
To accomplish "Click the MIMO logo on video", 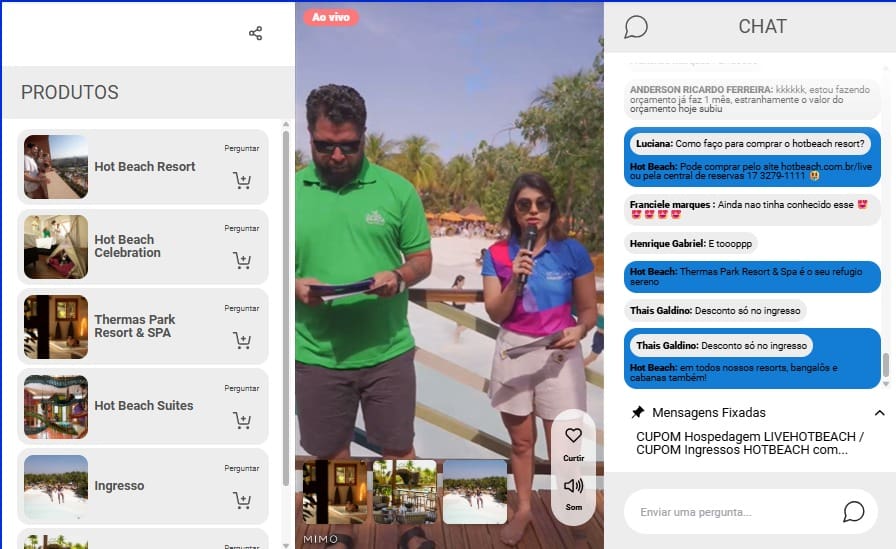I will 321,539.
